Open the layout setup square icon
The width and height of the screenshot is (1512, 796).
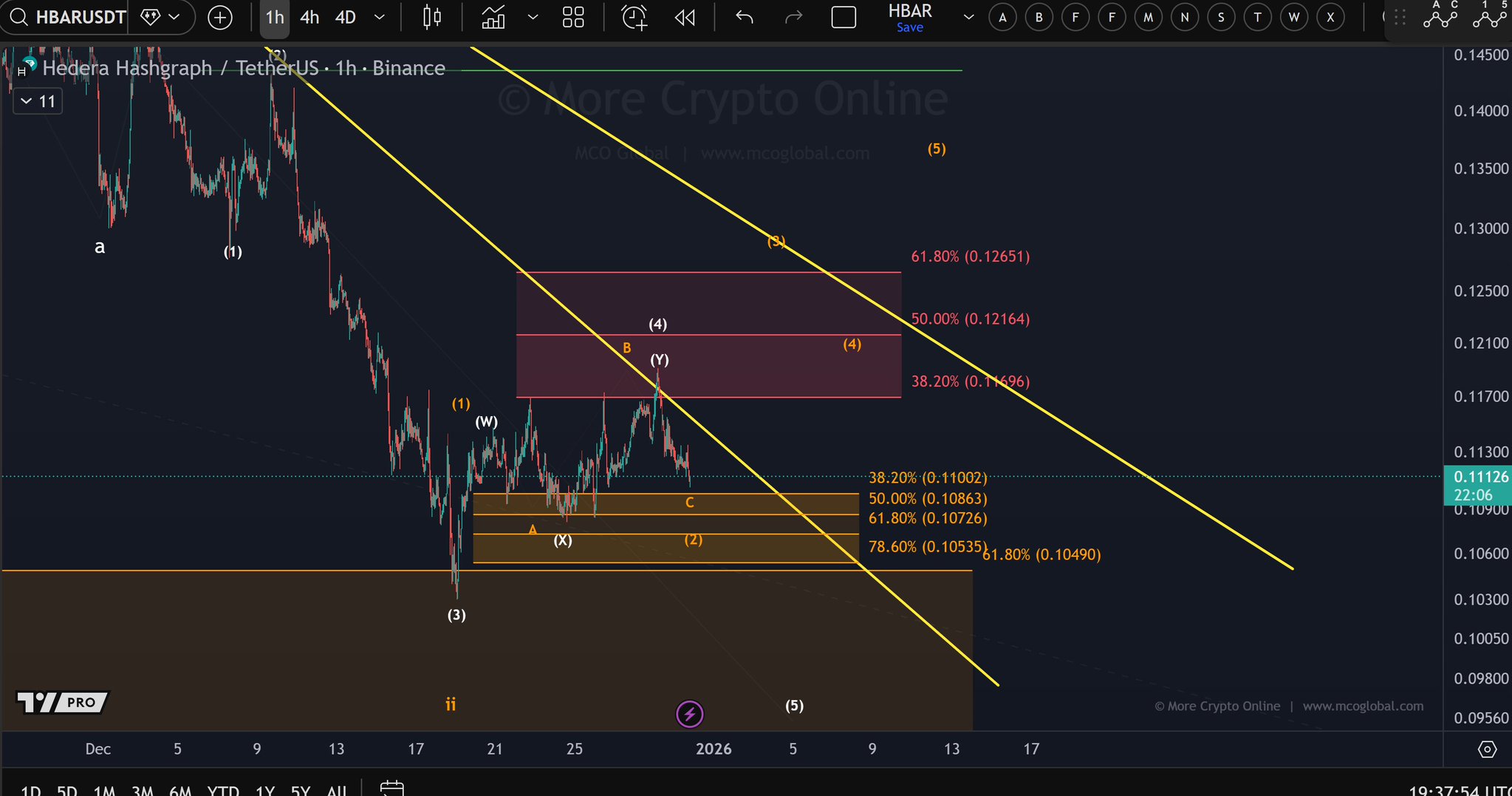point(844,17)
